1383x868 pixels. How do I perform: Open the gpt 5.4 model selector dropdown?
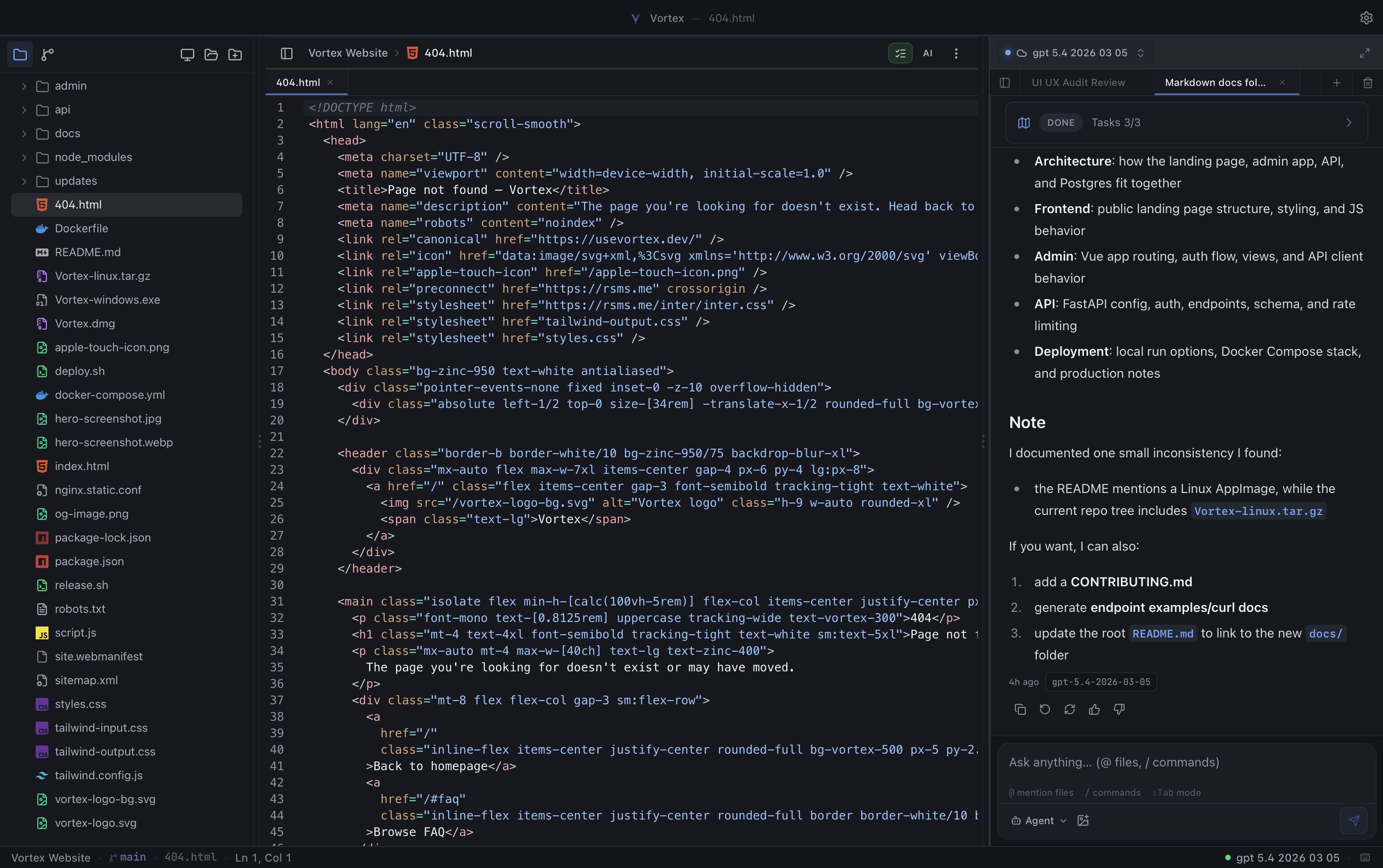(x=1075, y=53)
